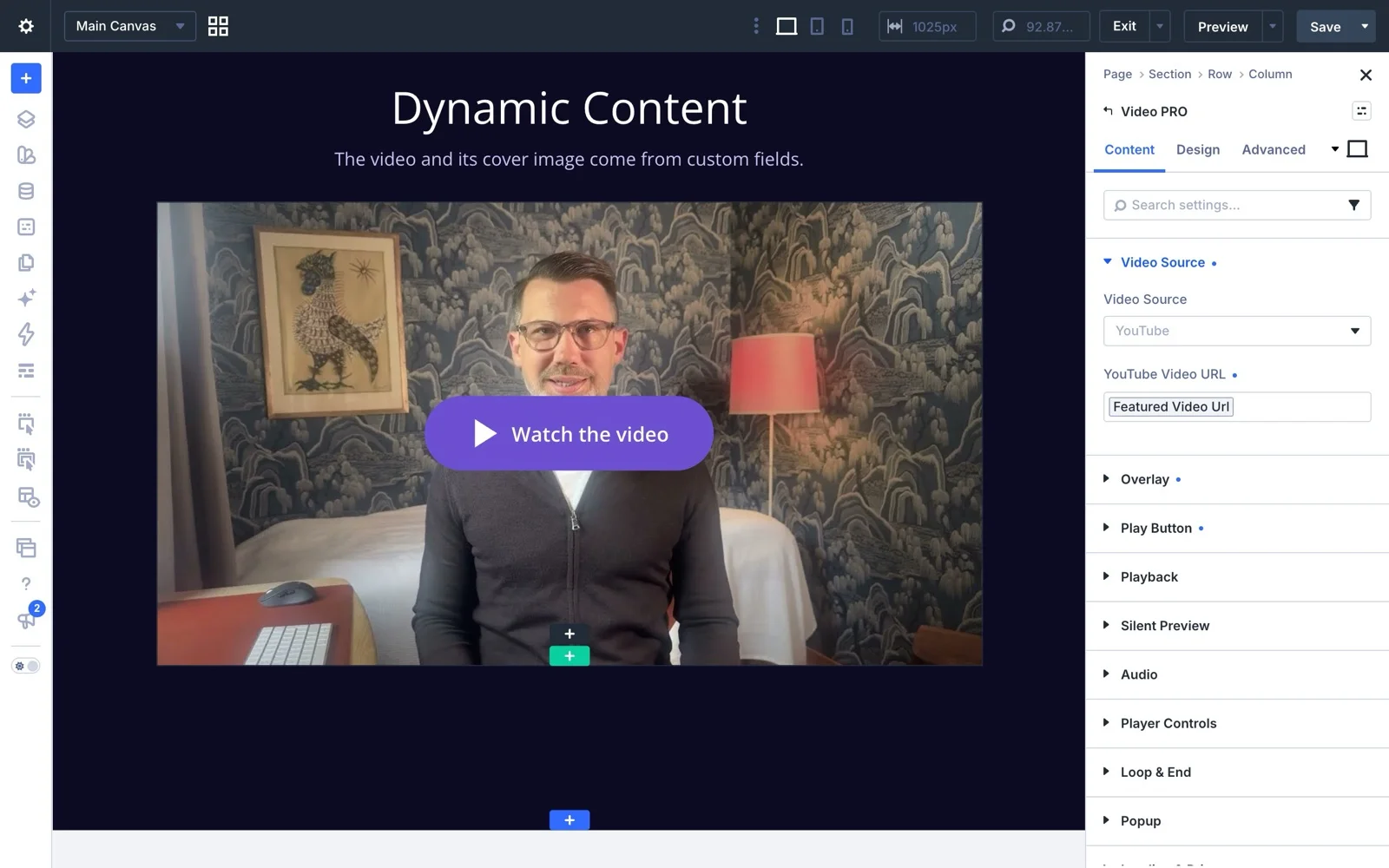Click the select-element cursor icon
1389x868 pixels.
pos(26,424)
